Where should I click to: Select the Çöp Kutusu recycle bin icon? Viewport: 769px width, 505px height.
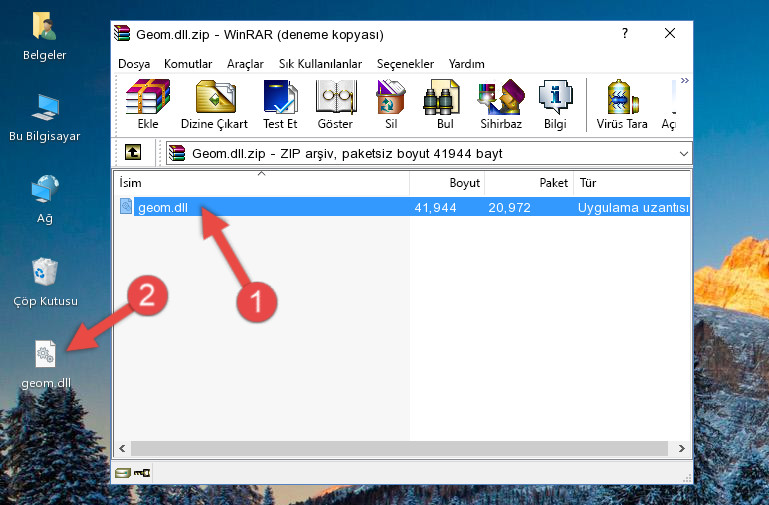click(45, 282)
